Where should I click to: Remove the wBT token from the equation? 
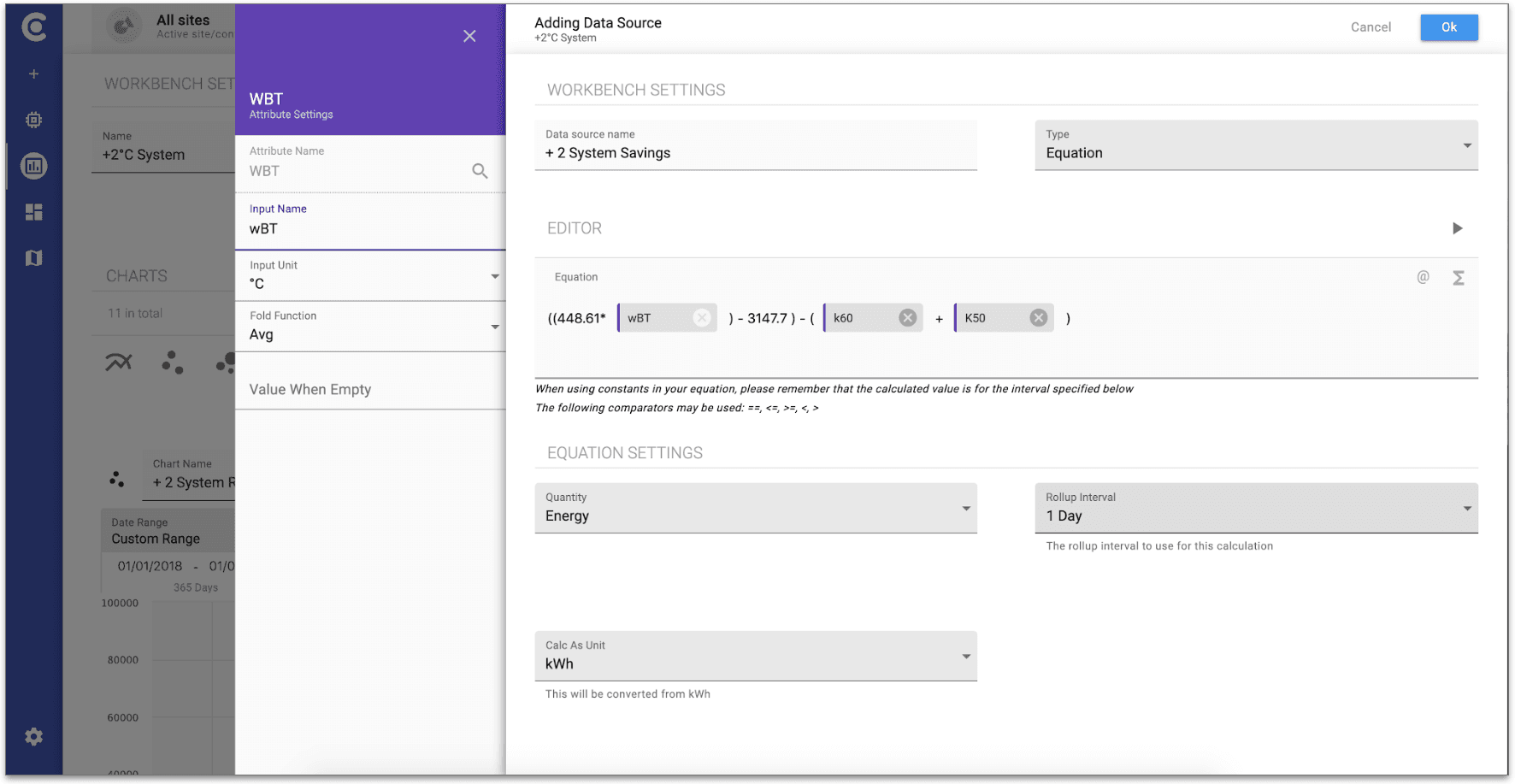pos(701,317)
